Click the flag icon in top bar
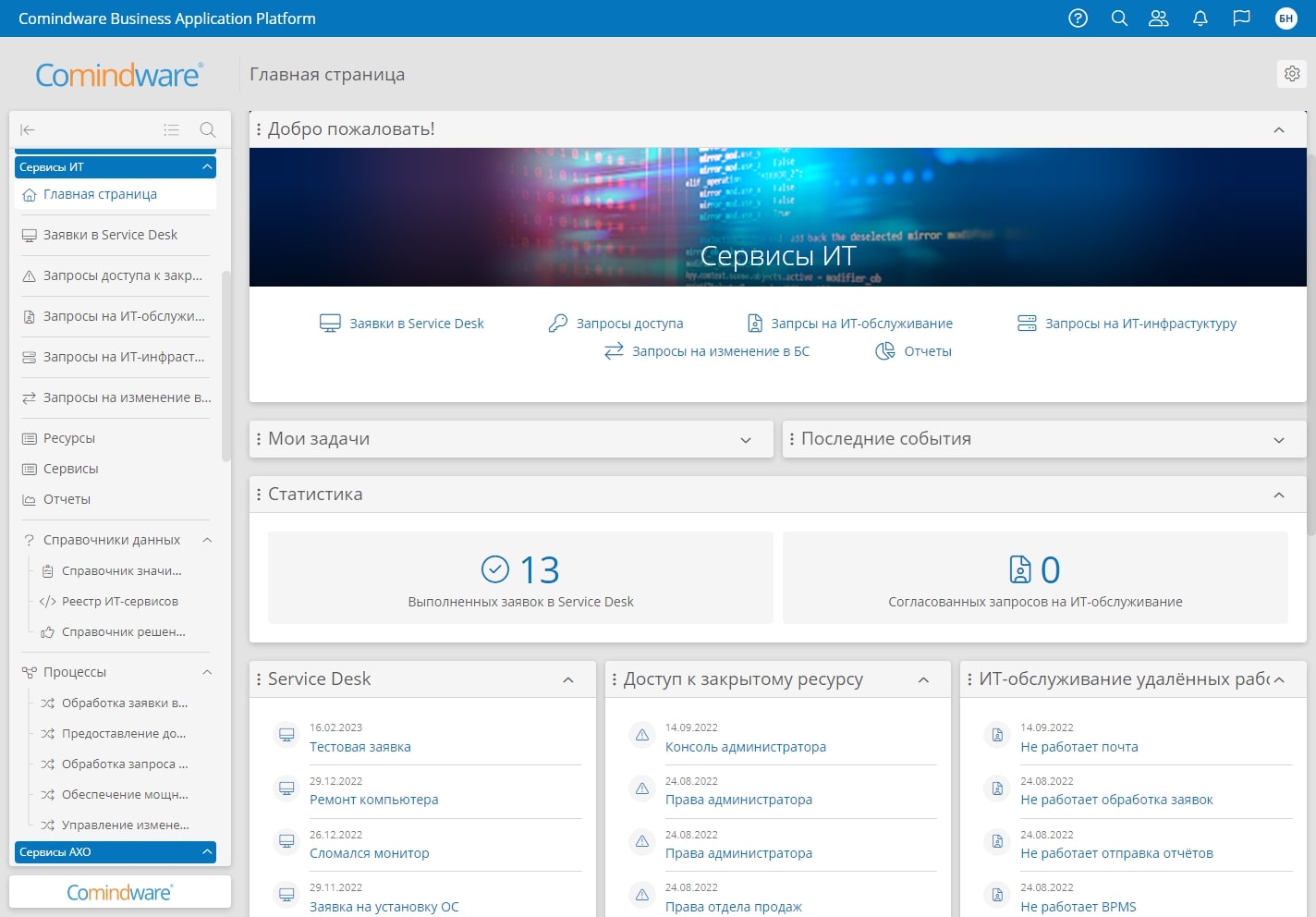 [1241, 18]
